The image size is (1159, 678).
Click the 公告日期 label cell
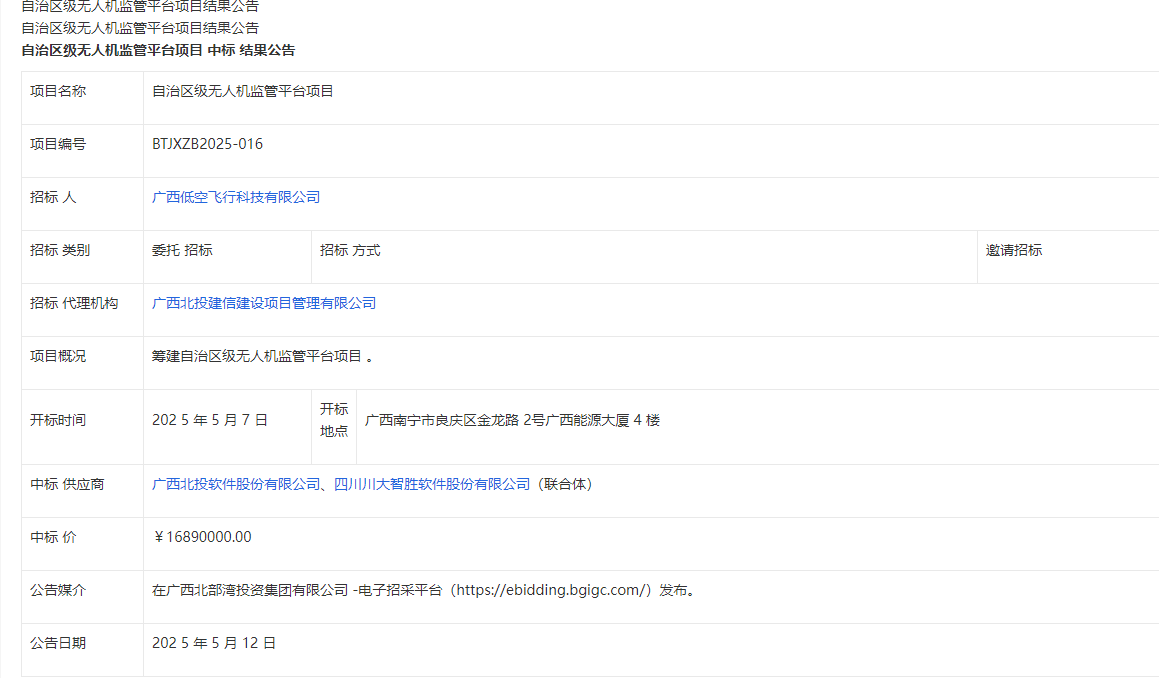82,650
